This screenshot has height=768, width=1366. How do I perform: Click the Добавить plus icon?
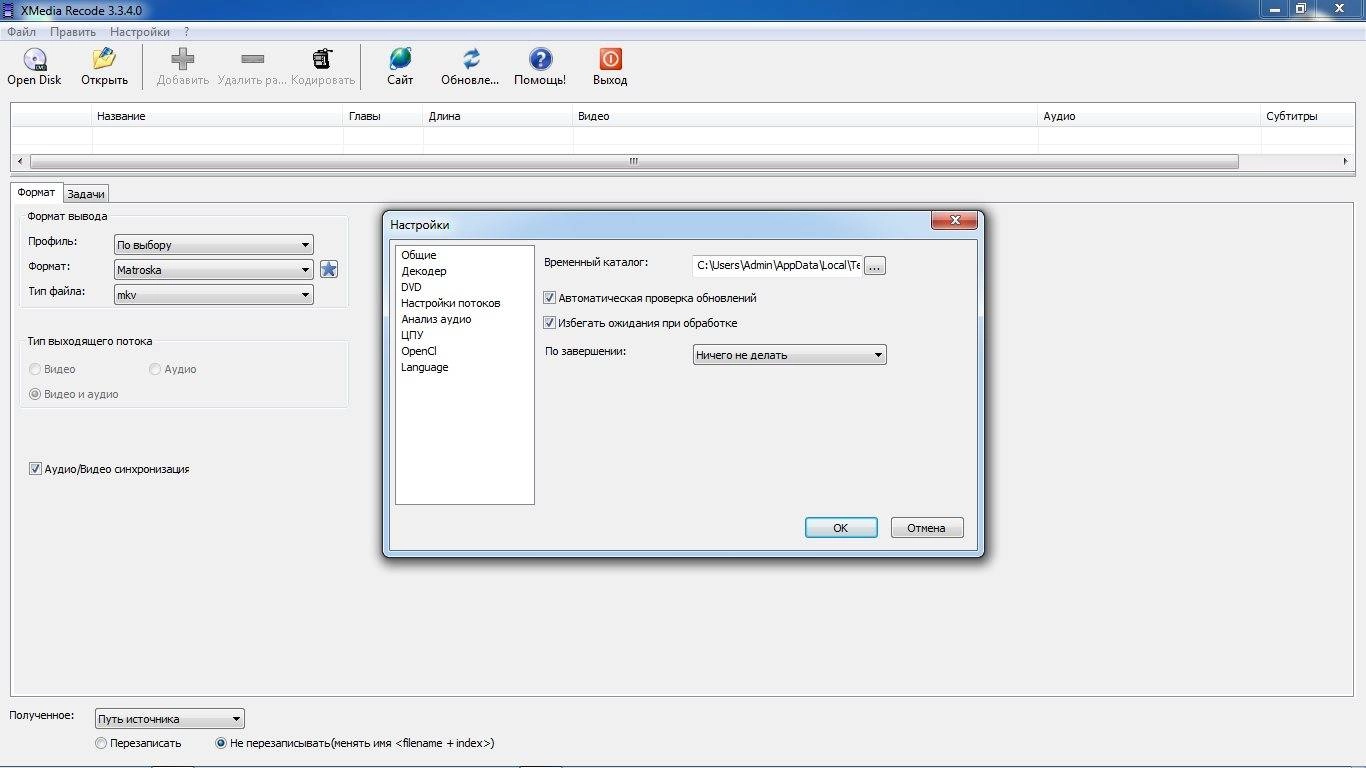(x=183, y=59)
